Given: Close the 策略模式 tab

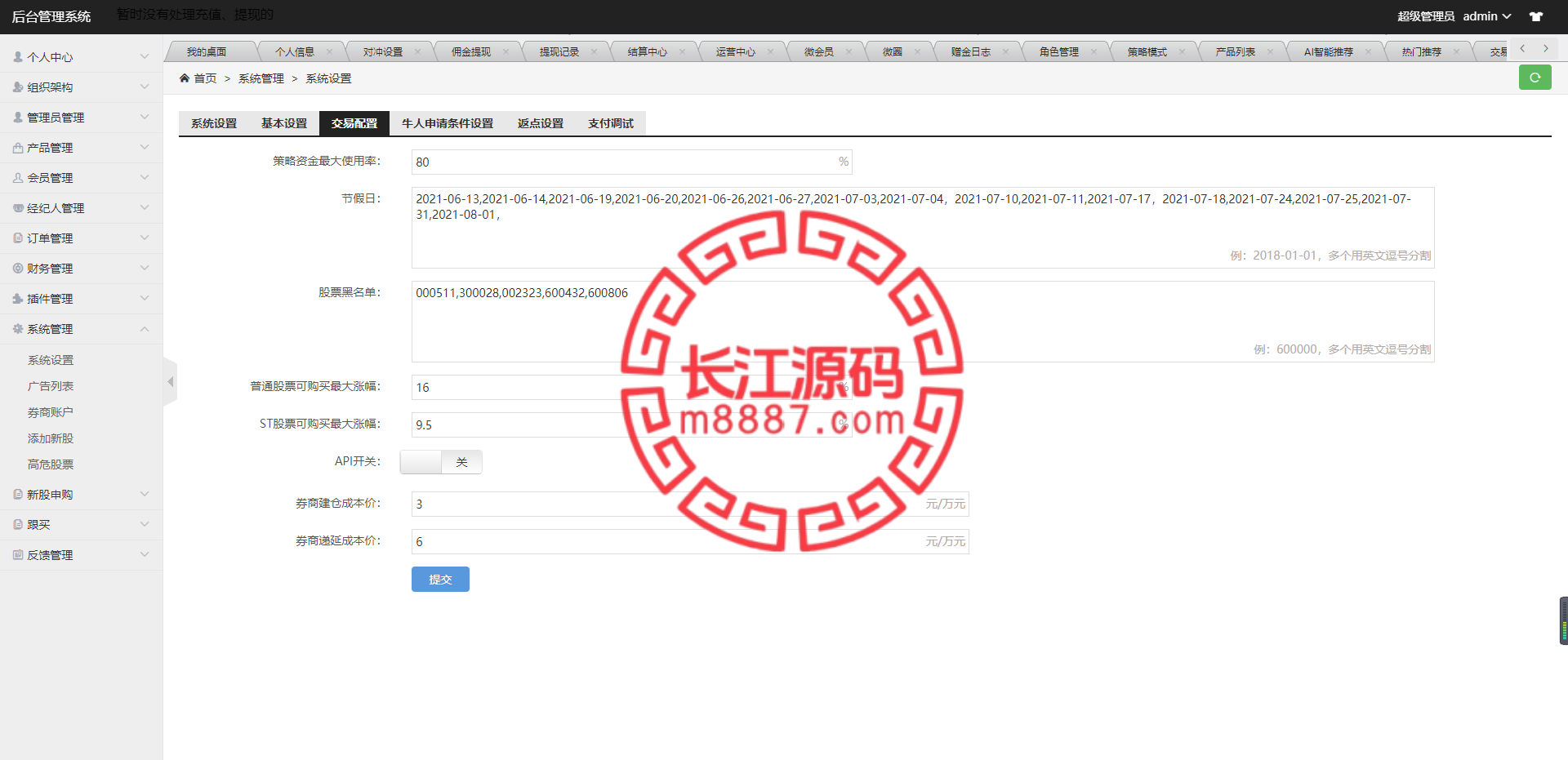Looking at the screenshot, I should [x=1182, y=51].
